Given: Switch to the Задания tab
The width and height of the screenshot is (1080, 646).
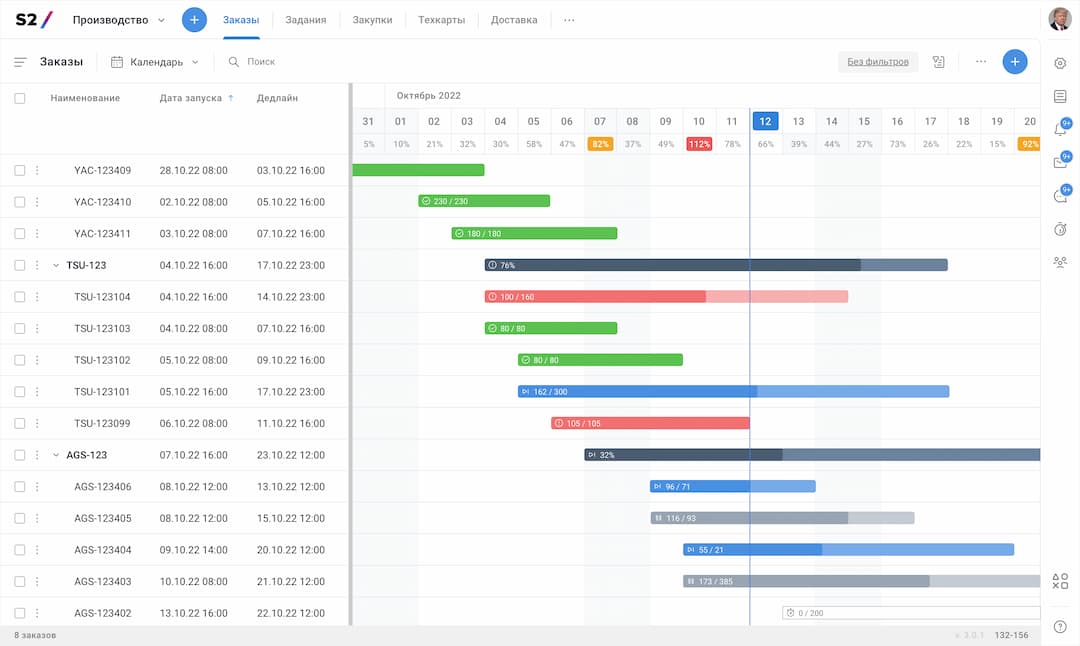Looking at the screenshot, I should pyautogui.click(x=306, y=20).
